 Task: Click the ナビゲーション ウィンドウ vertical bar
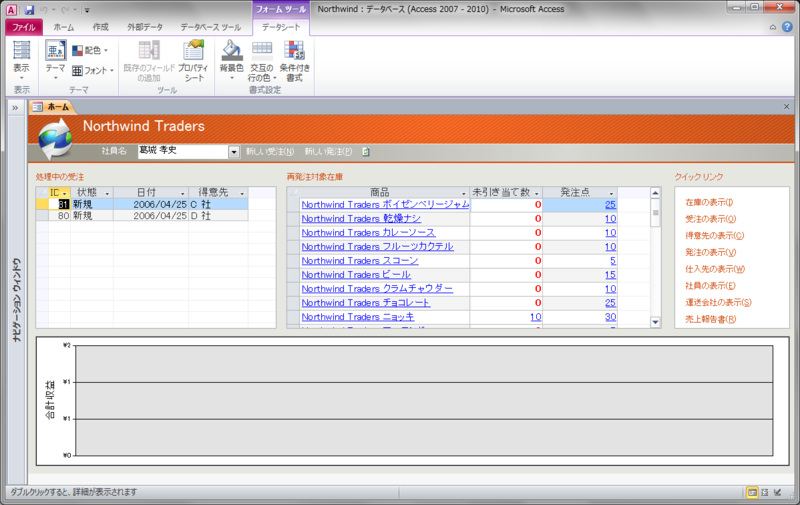click(17, 298)
